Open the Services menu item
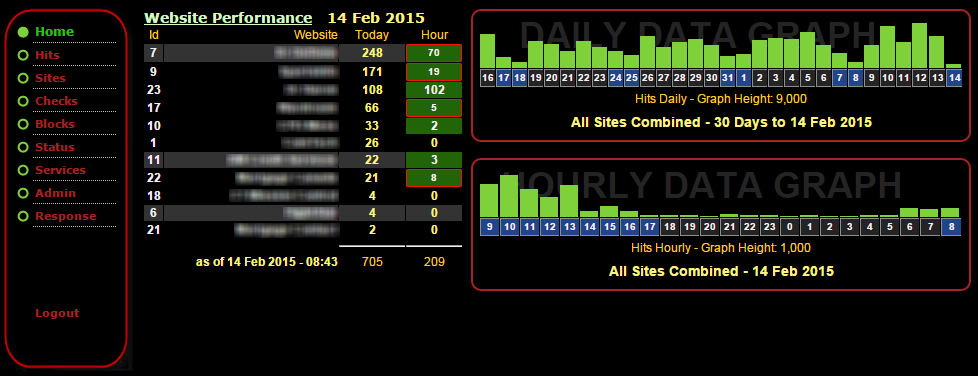The image size is (978, 376). pos(61,170)
